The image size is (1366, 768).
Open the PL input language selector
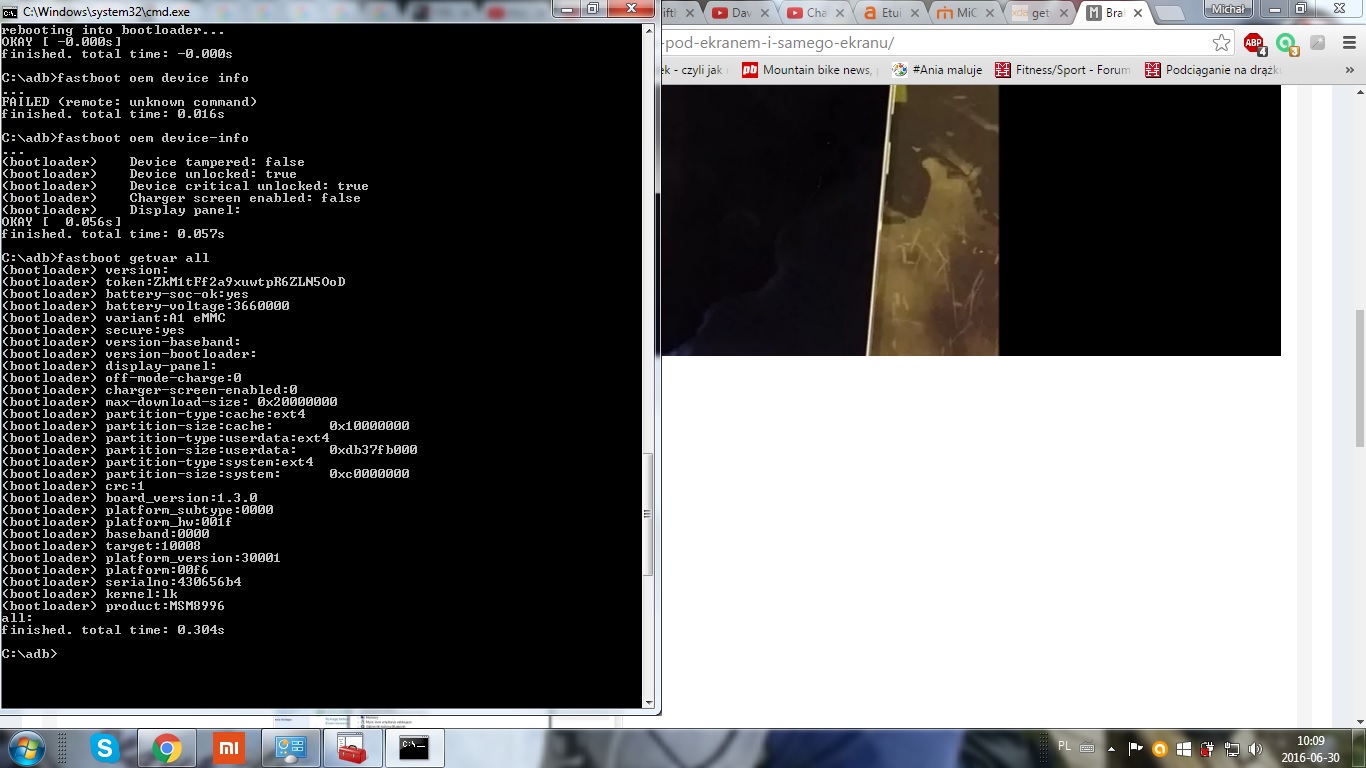click(x=1064, y=747)
